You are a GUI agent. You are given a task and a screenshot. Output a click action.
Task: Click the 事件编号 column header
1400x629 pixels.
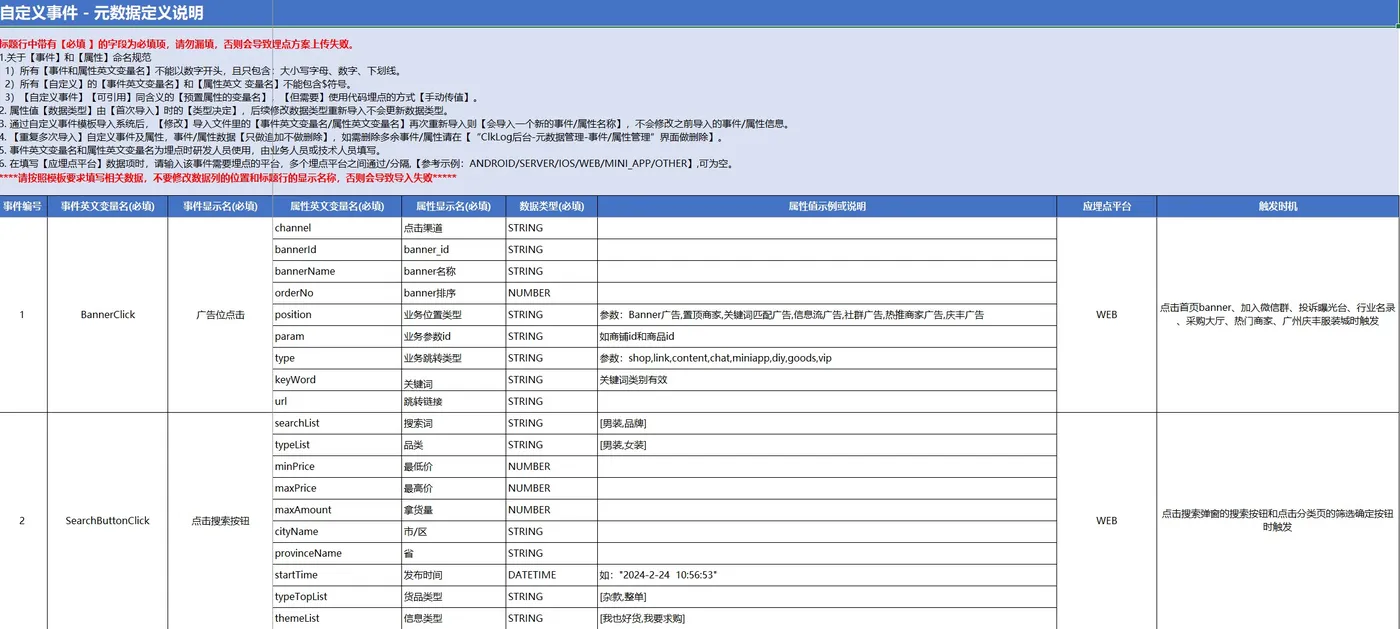(23, 206)
